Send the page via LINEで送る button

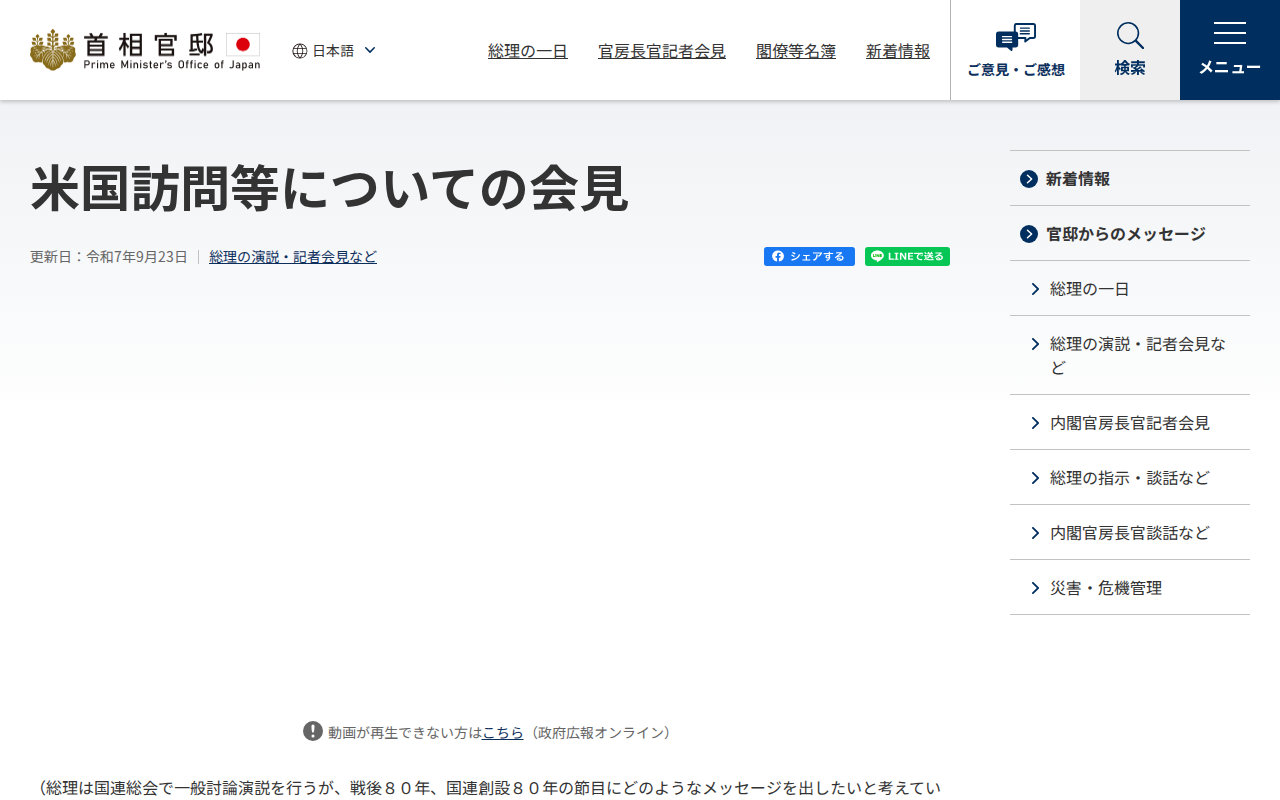click(907, 257)
